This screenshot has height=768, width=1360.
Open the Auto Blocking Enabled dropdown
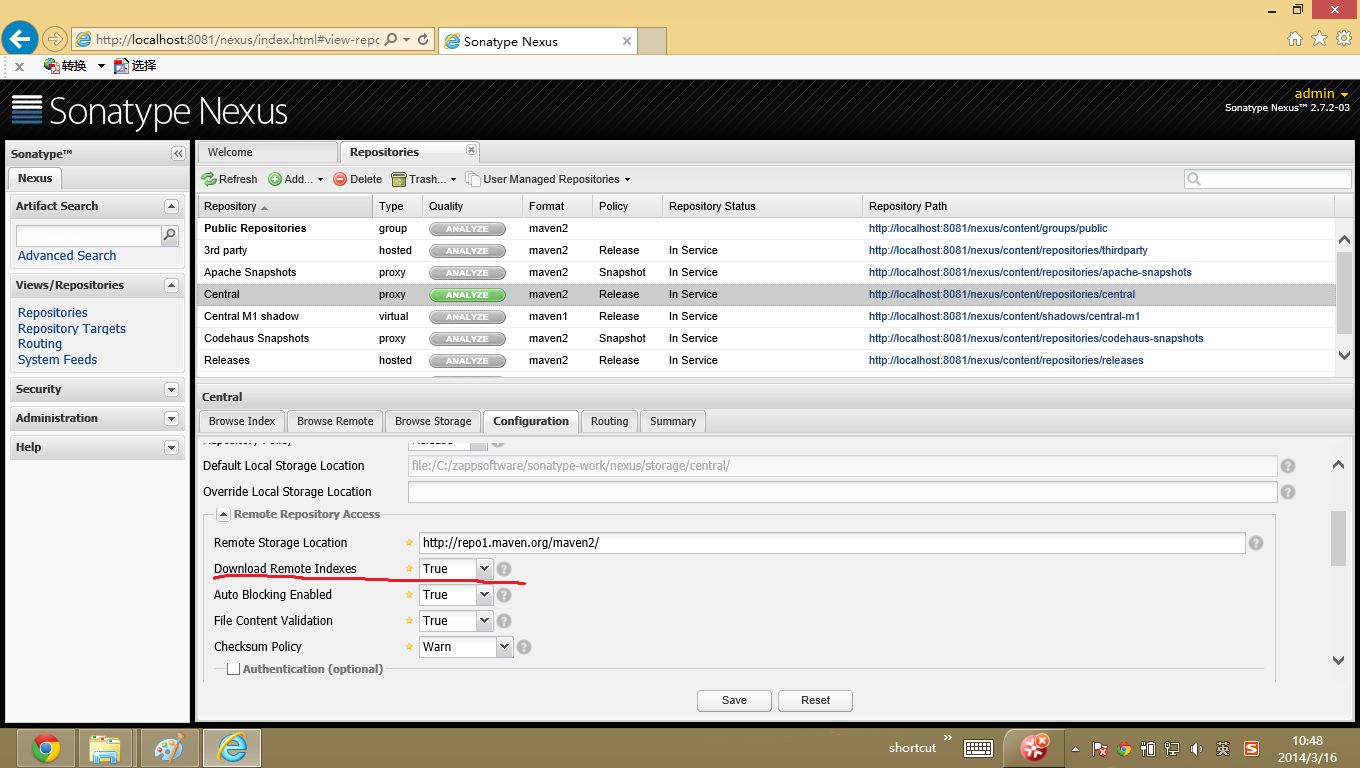pyautogui.click(x=485, y=595)
